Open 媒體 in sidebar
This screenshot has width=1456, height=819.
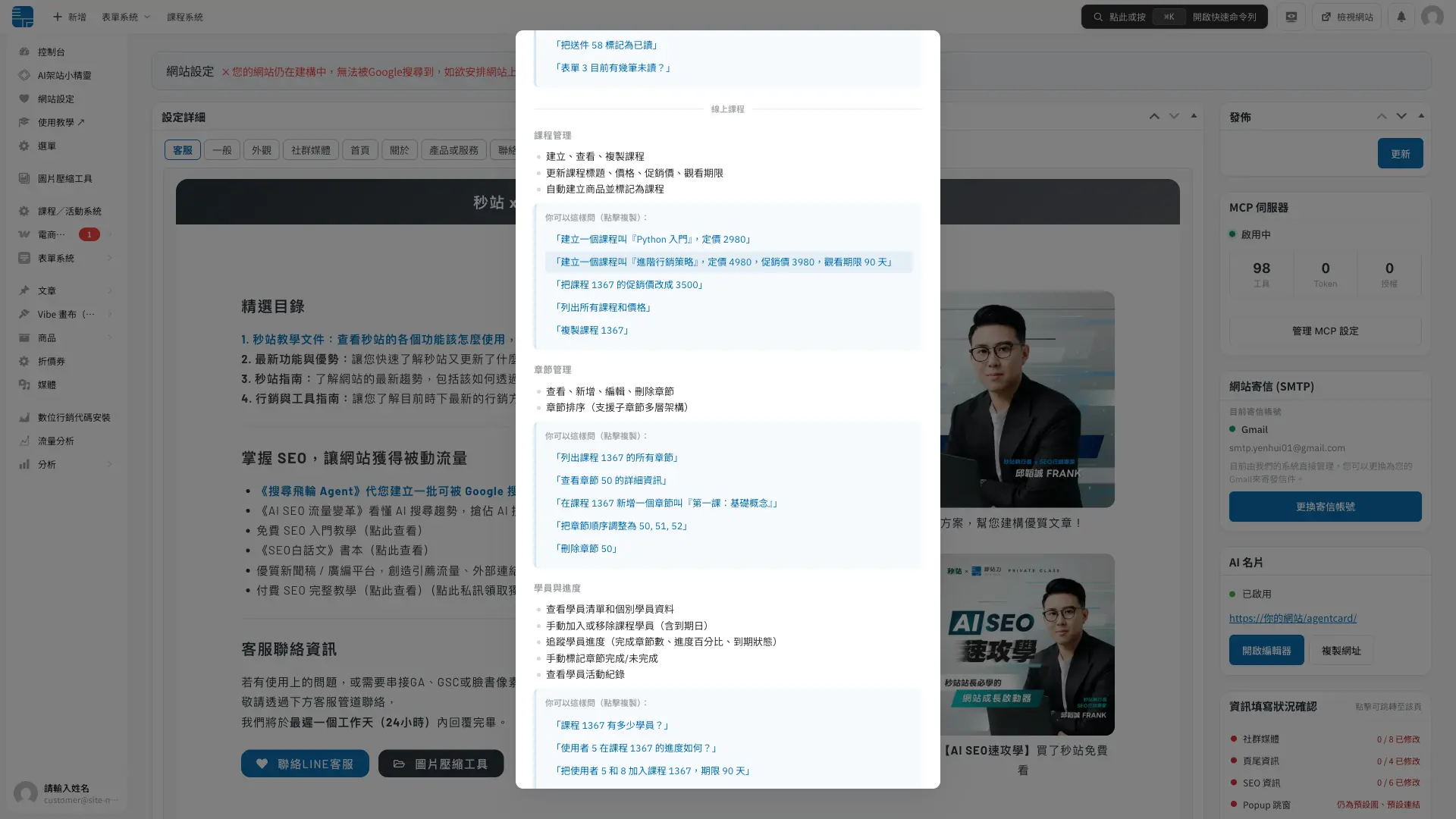[47, 384]
